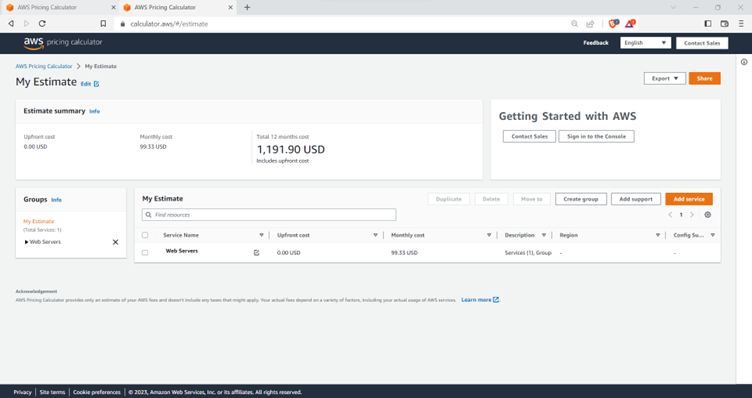
Task: Click the share page icon in address bar
Action: click(590, 23)
